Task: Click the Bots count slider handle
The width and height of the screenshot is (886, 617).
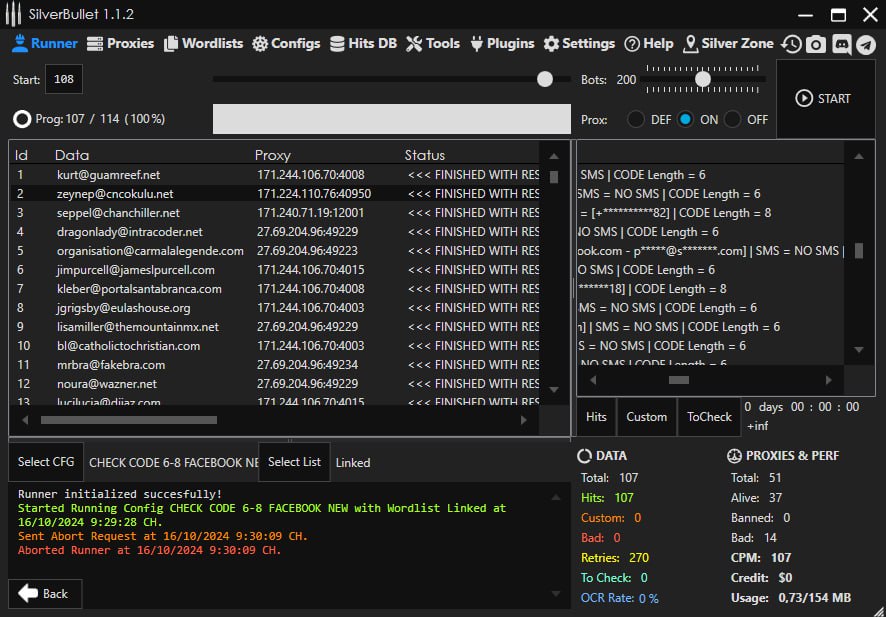Action: pyautogui.click(x=703, y=79)
